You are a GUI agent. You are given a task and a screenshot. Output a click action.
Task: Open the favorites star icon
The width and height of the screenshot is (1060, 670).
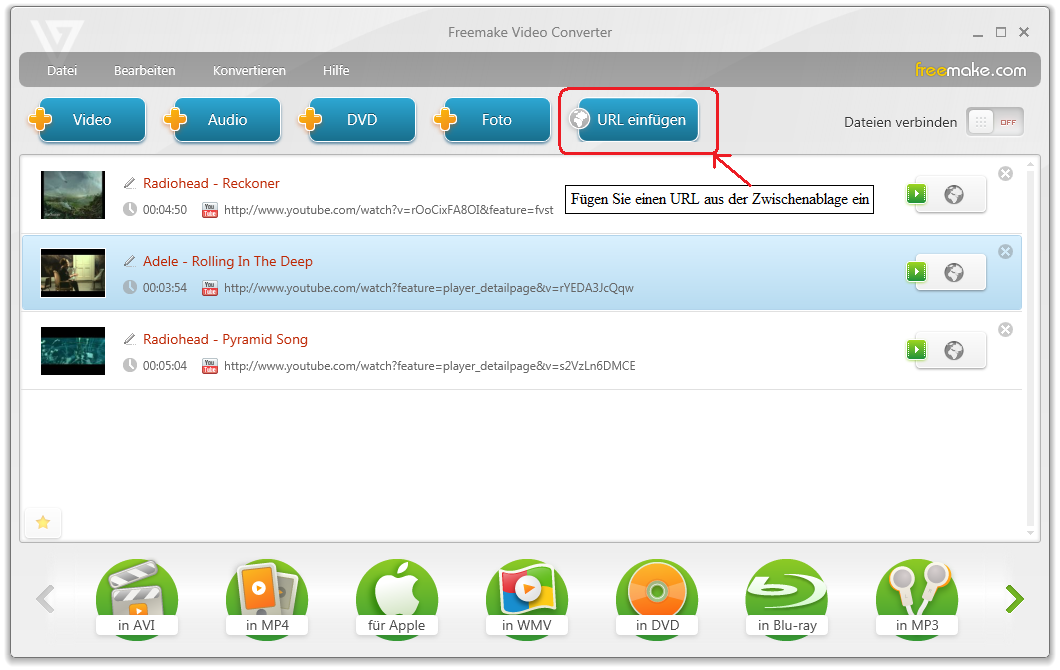coord(42,523)
